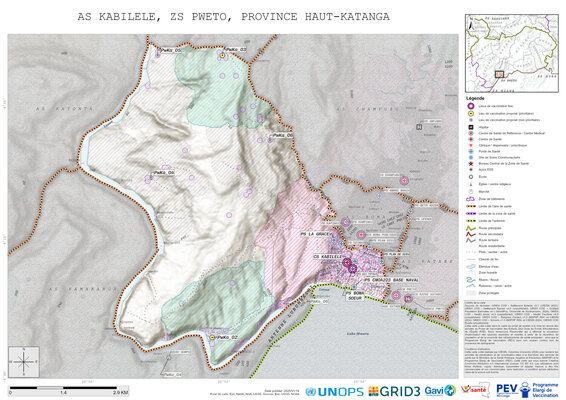Click the purple marker next to PeKo_05
Viewport: 566px width, 400px height.
tap(158, 54)
